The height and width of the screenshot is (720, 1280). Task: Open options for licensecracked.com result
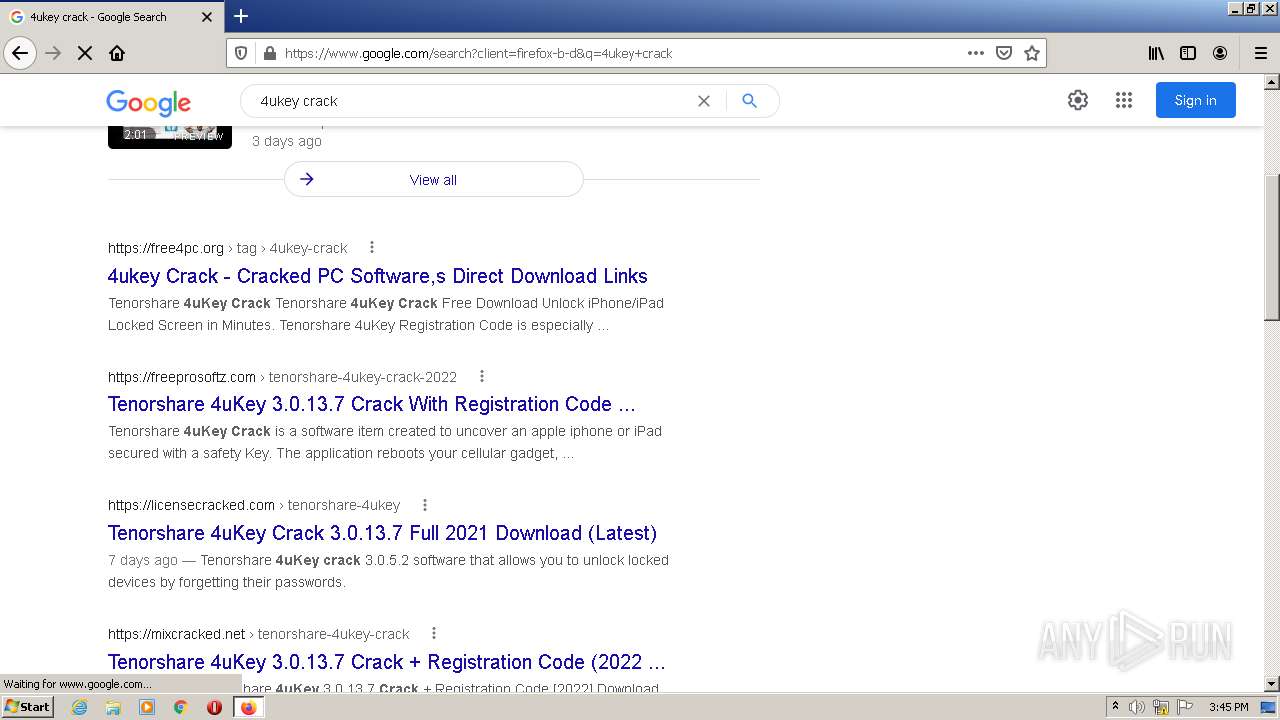pyautogui.click(x=425, y=505)
